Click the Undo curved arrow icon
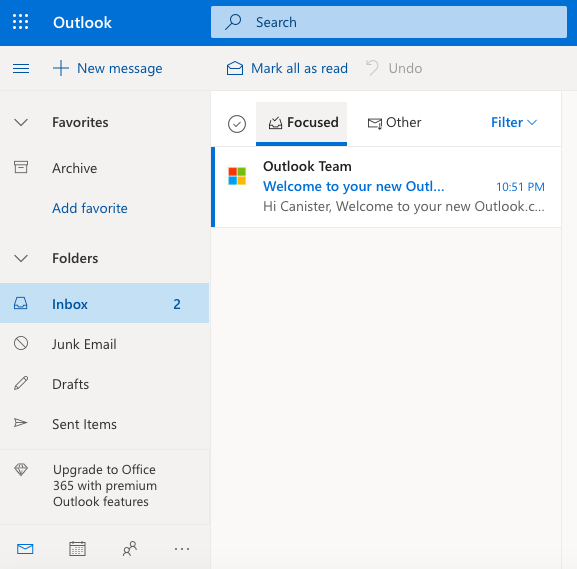 coord(372,68)
